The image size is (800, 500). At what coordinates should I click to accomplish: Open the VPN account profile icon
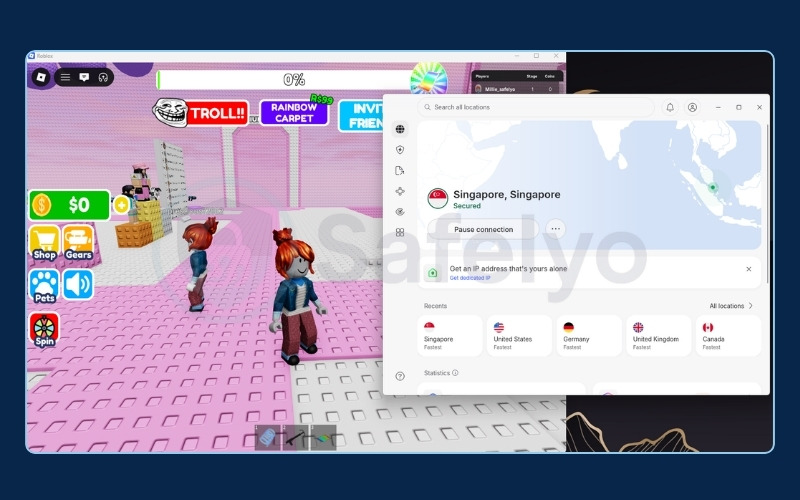pyautogui.click(x=692, y=107)
